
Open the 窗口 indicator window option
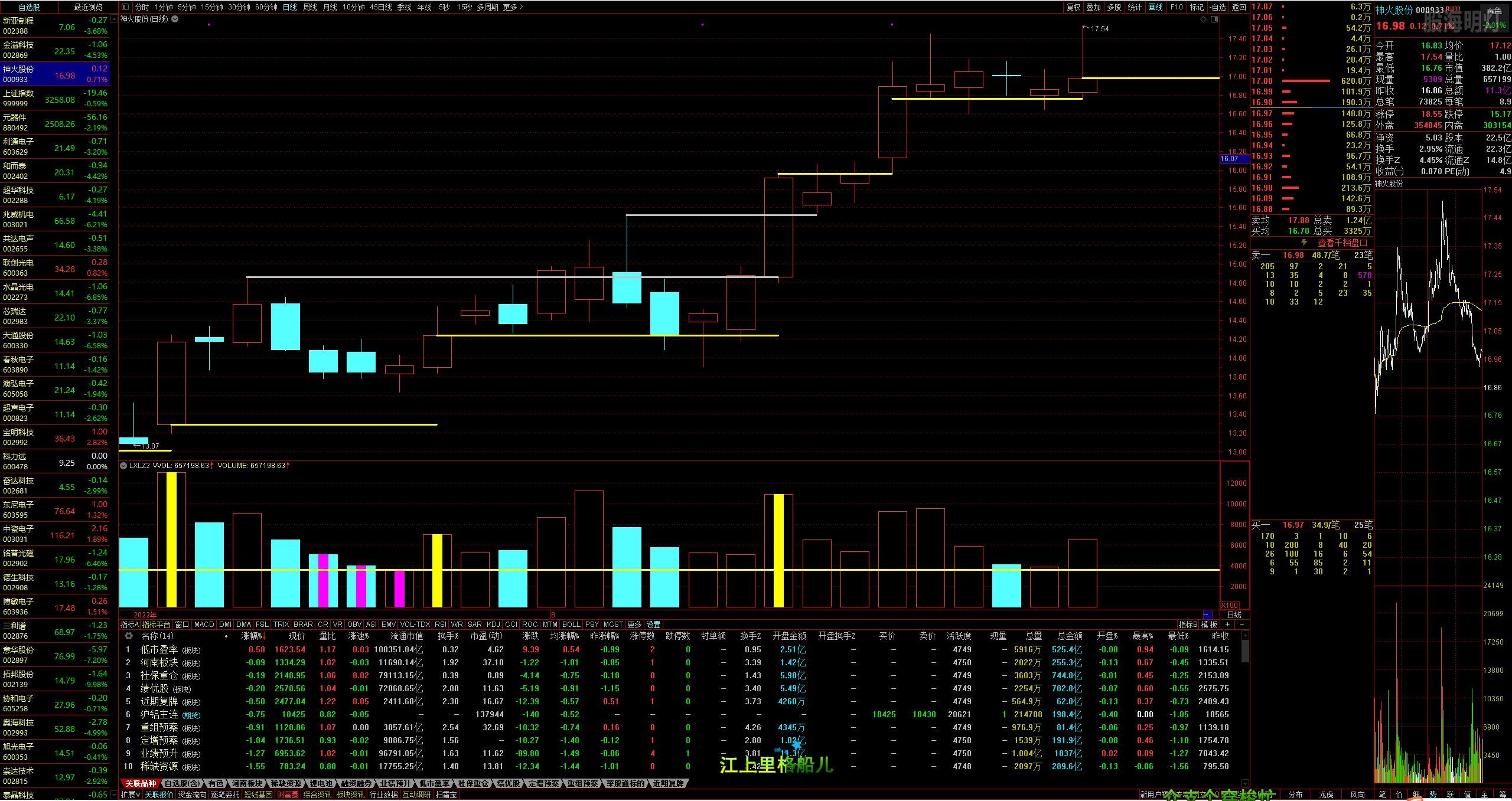coord(183,625)
